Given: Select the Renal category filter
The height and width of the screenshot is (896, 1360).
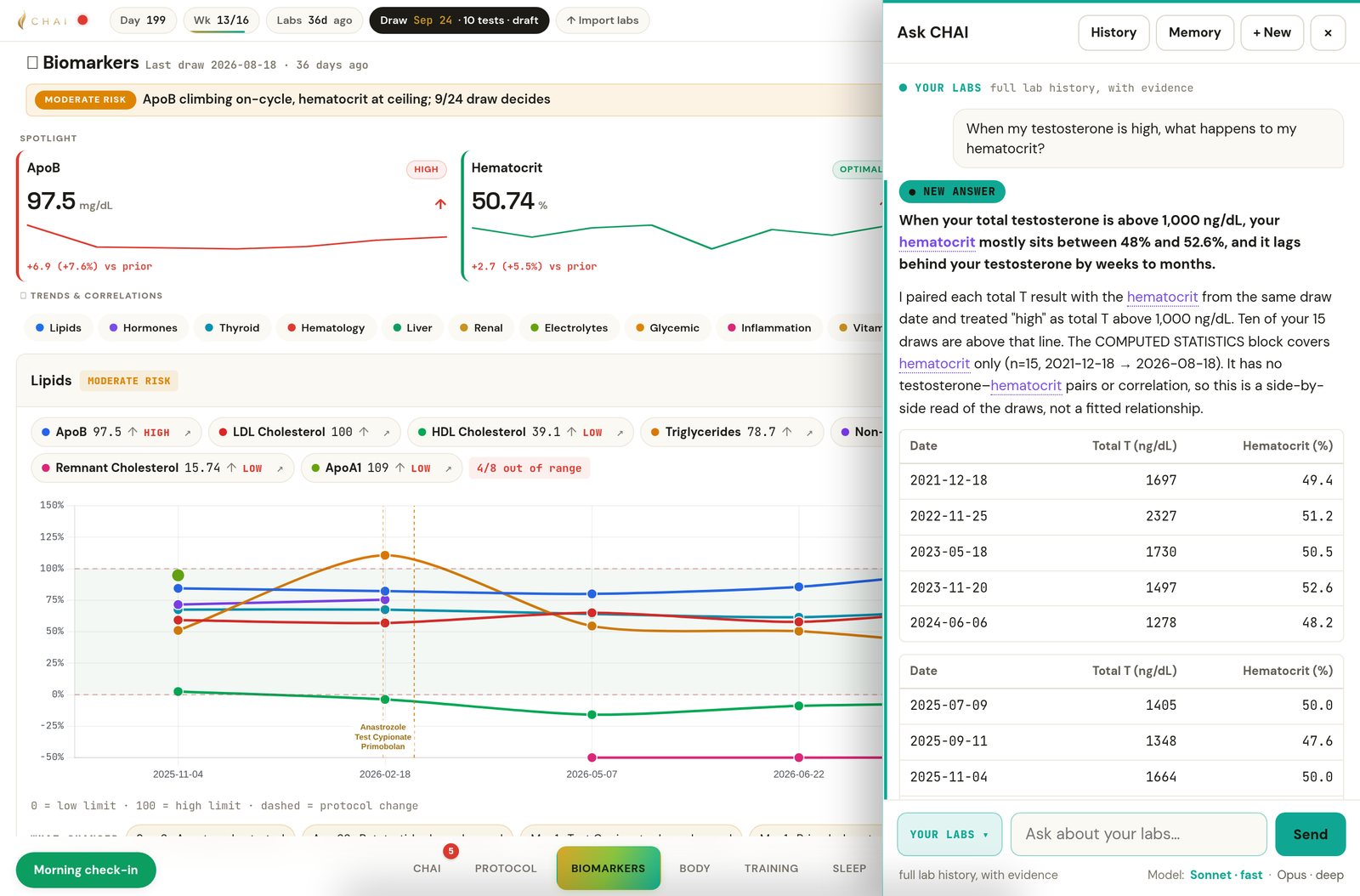Looking at the screenshot, I should point(481,327).
